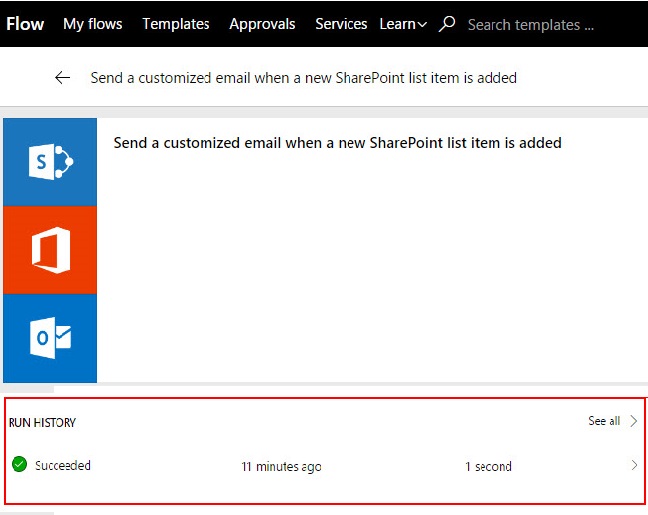Screen dimensions: 648x515
Task: Open the My flows menu item
Action: tap(93, 24)
